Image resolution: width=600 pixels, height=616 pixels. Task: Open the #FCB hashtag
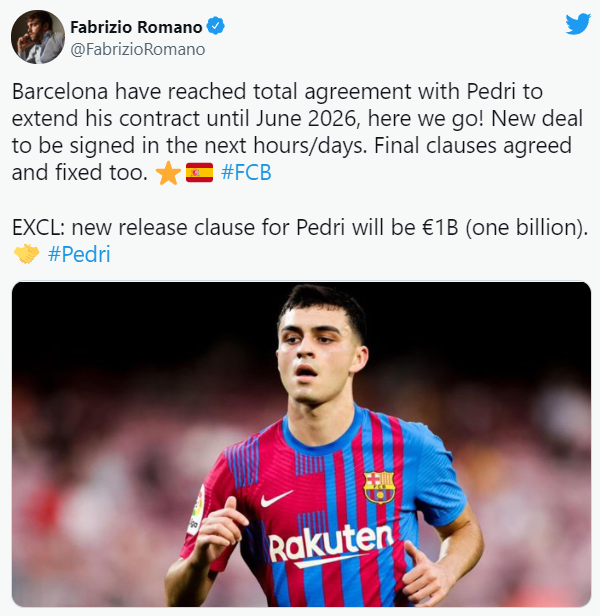246,172
